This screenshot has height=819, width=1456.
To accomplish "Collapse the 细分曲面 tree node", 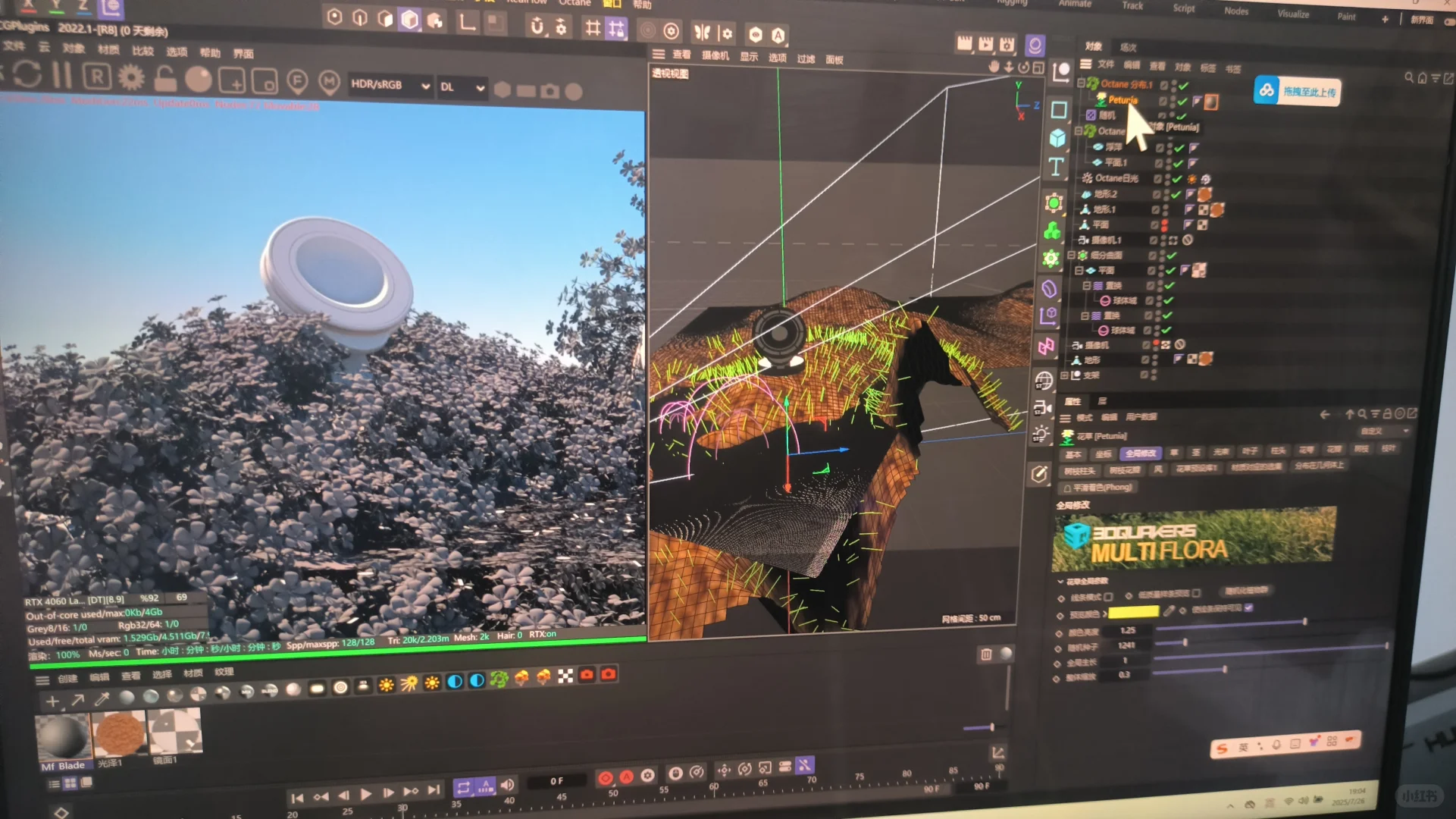I will coord(1071,256).
